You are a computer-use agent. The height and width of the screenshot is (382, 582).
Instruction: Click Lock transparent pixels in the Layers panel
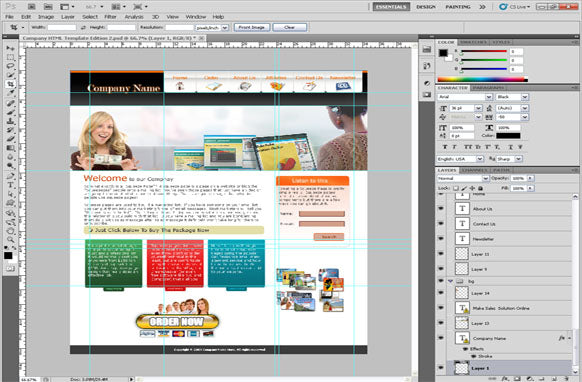click(456, 189)
